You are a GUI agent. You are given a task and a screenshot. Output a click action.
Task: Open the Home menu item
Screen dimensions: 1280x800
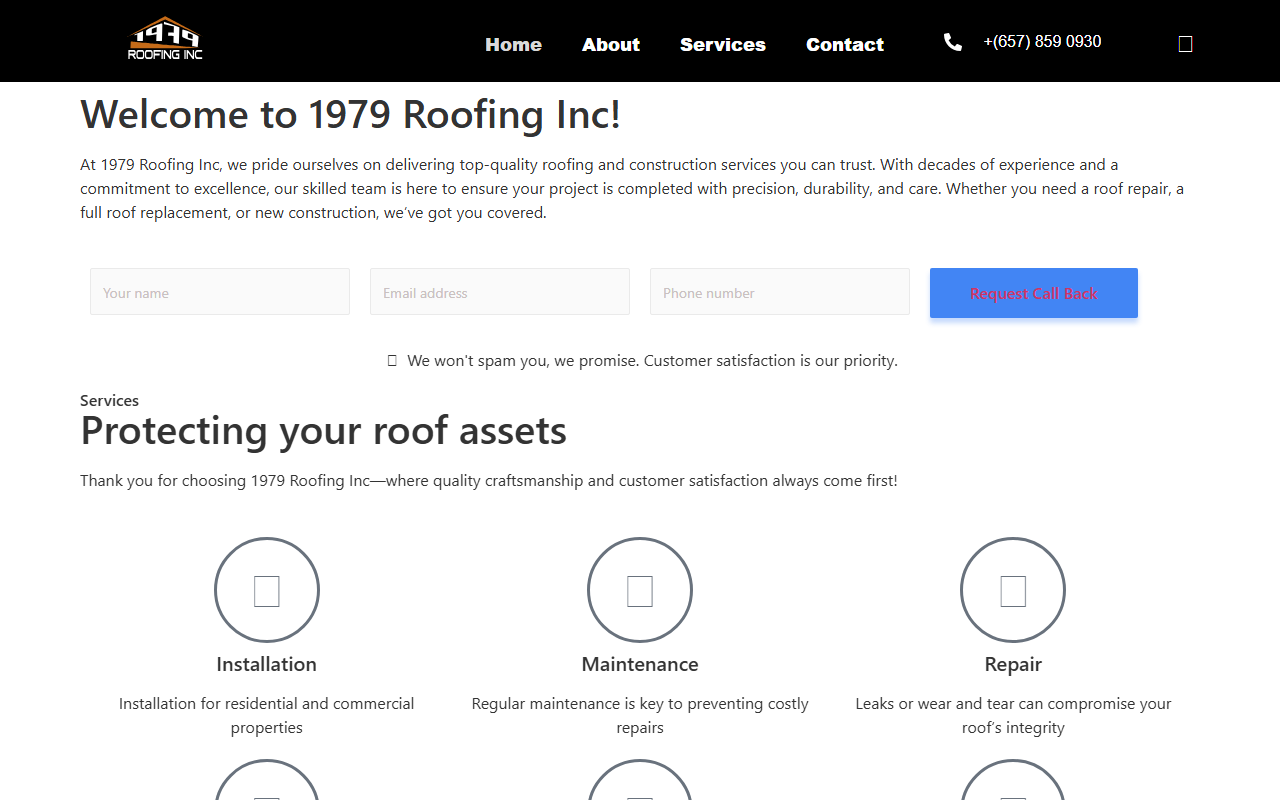[x=514, y=44]
